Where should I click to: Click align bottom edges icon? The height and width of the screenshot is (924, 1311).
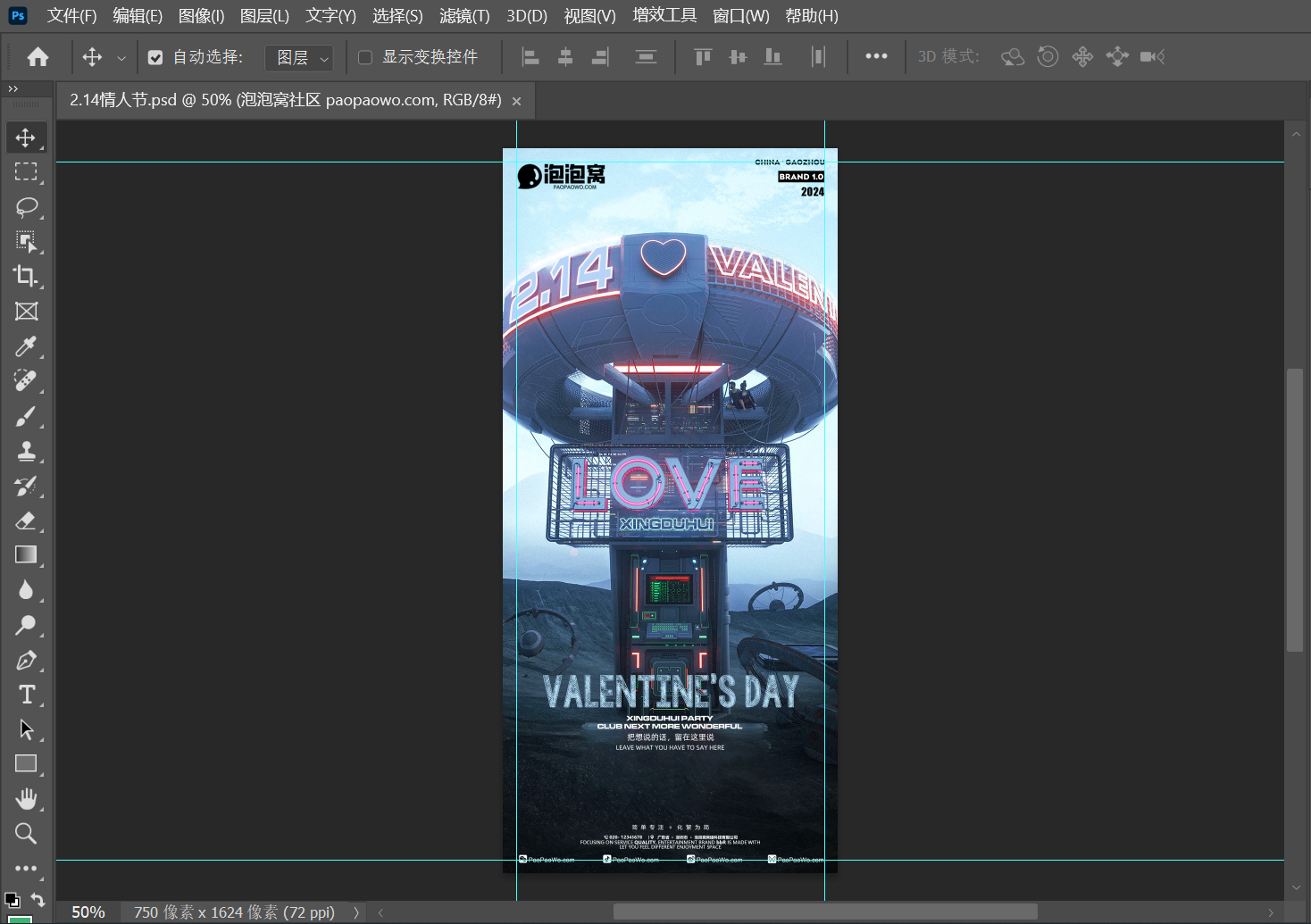click(773, 57)
